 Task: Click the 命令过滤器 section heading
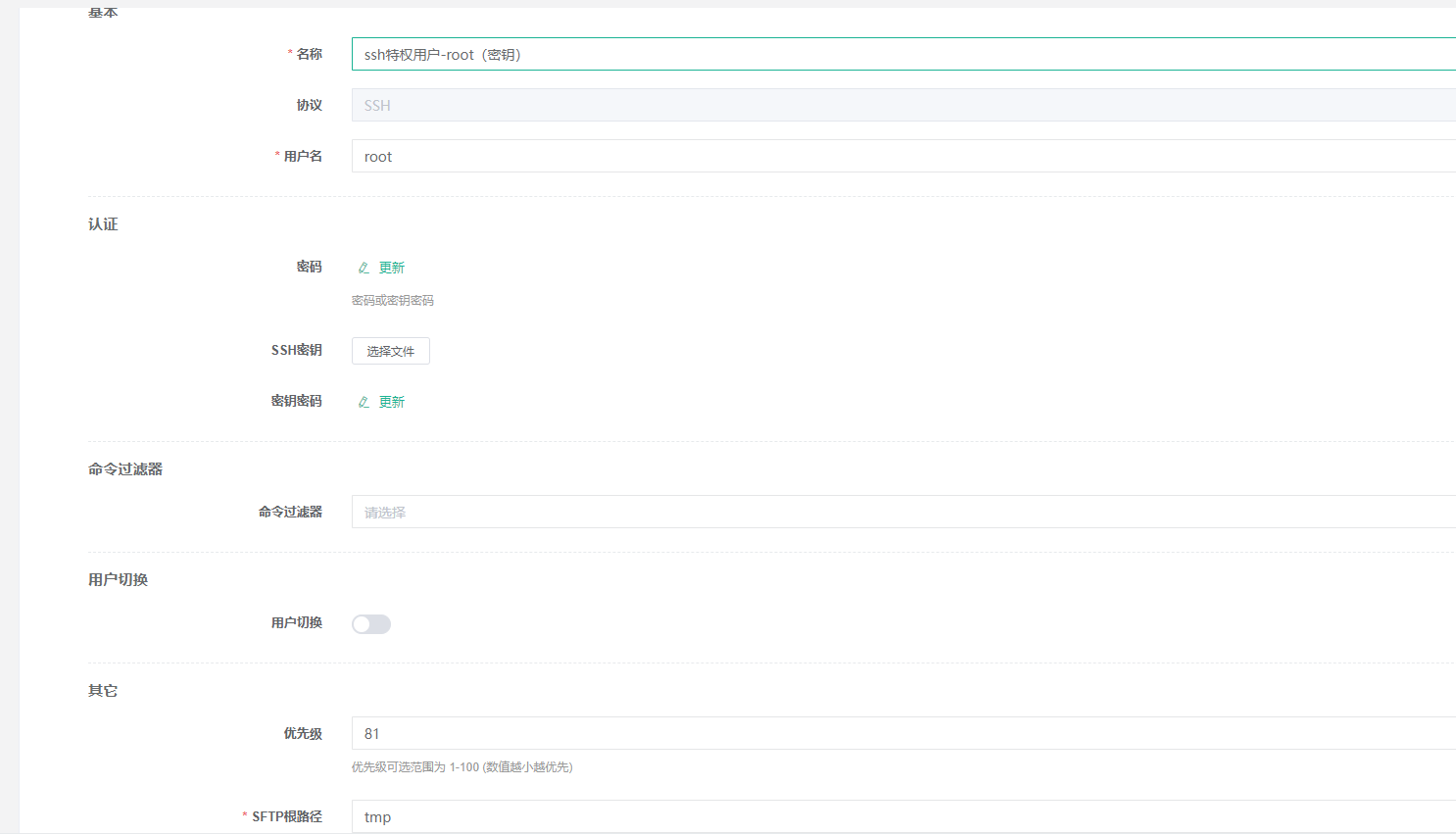tap(125, 469)
